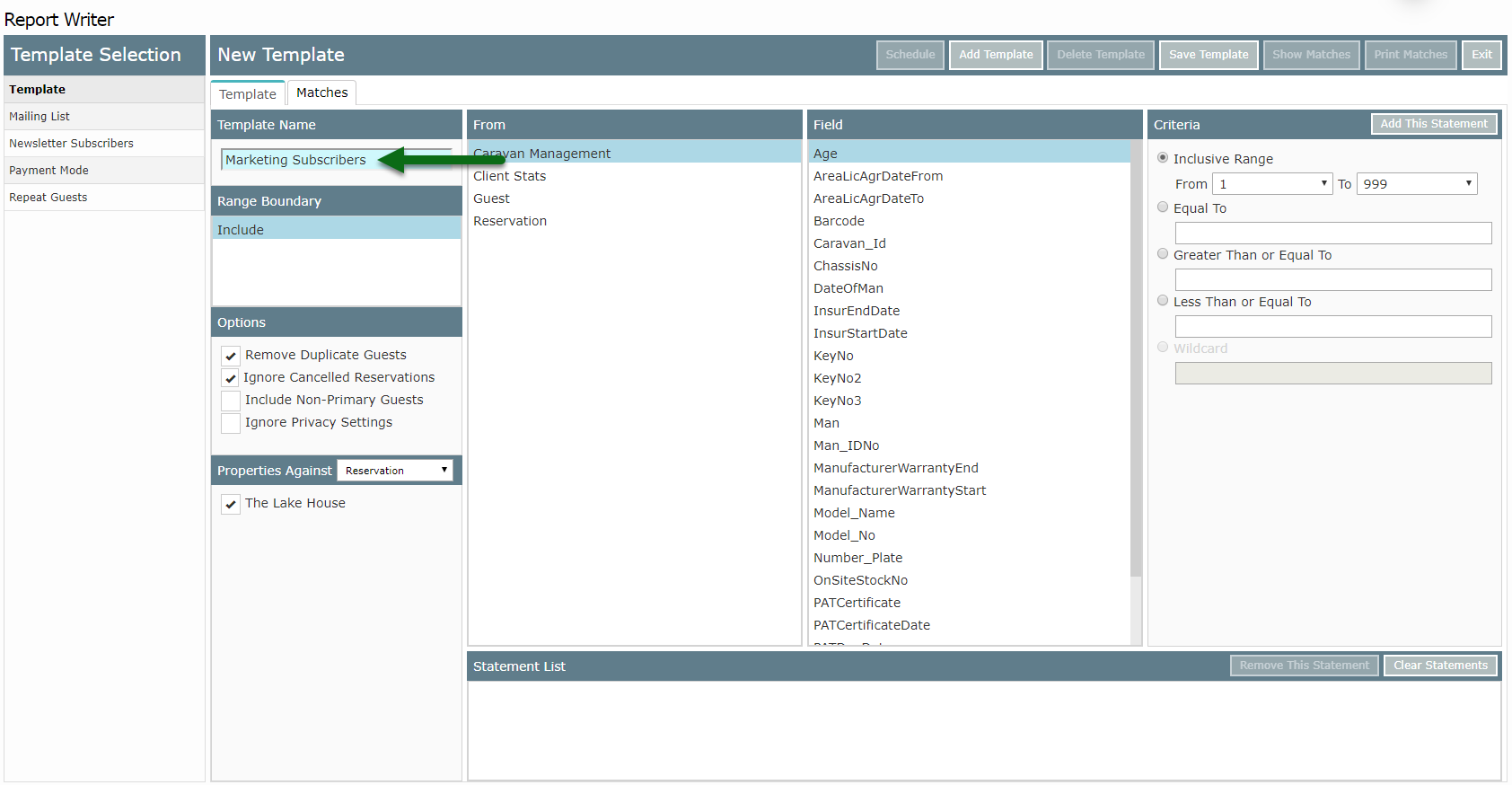Select ChassisNo field

969,266
